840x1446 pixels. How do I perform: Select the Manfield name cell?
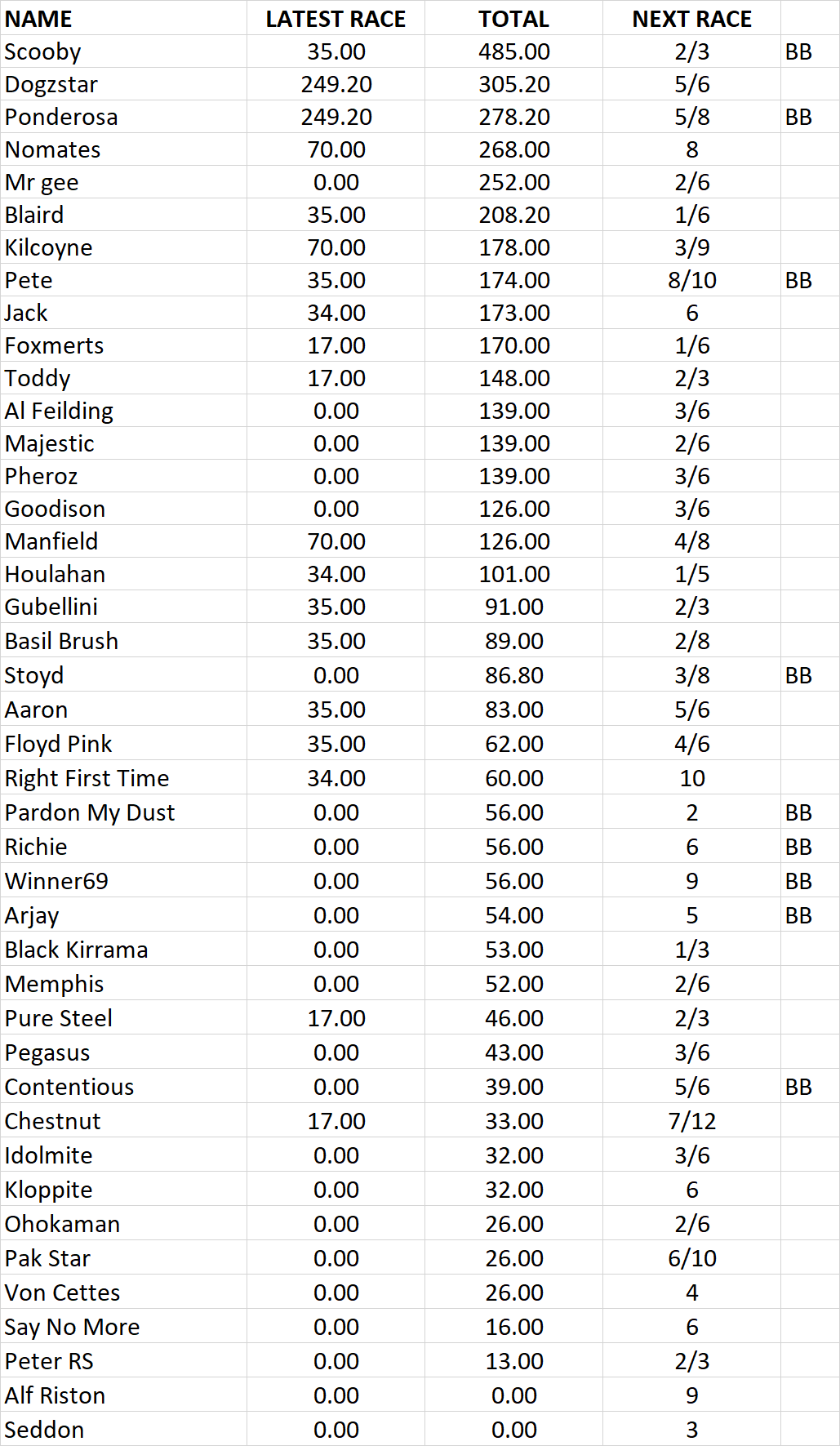pos(51,541)
